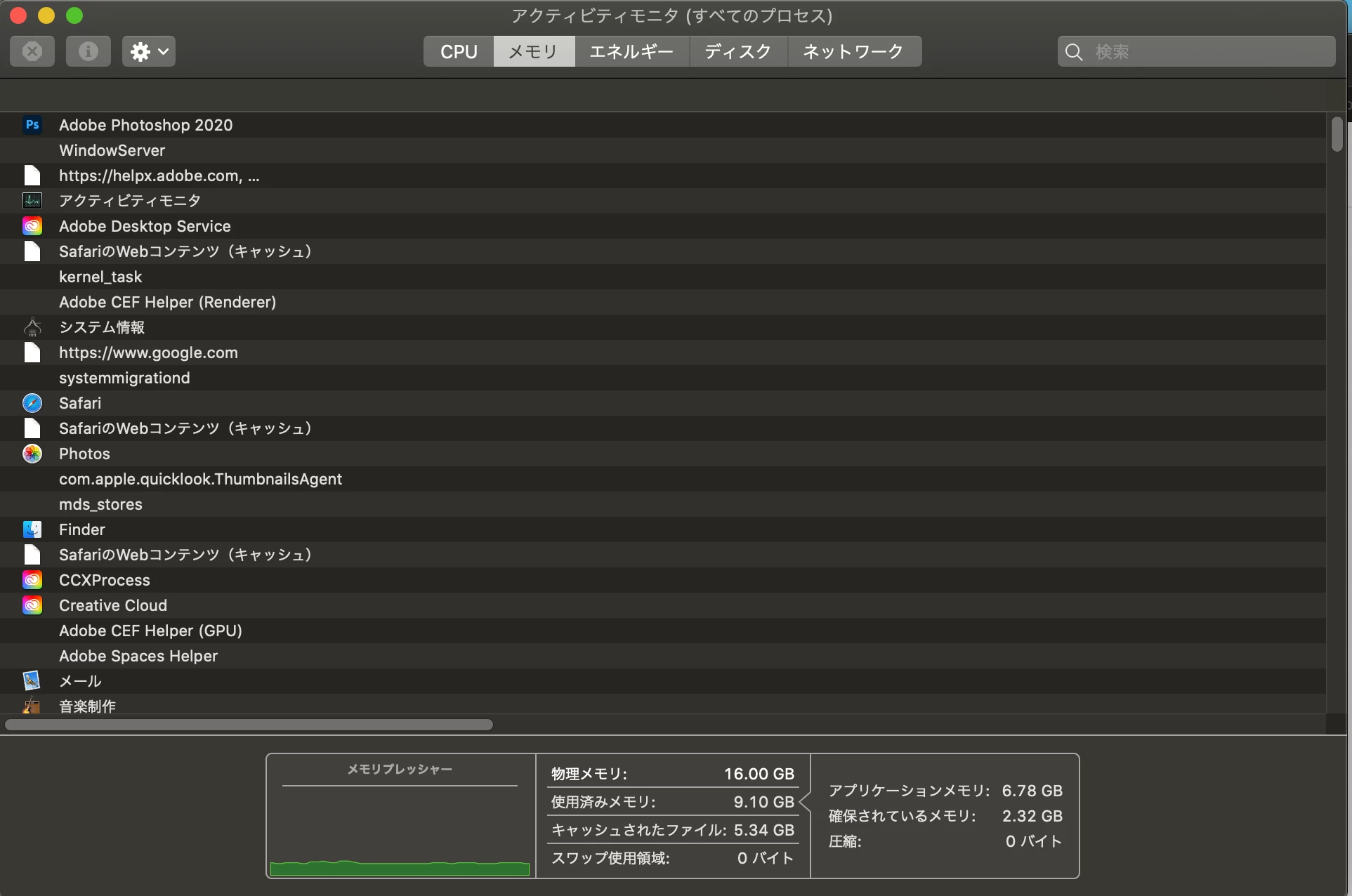Screen dimensions: 1352x896
Task: Click the Safari compass icon
Action: click(x=32, y=403)
